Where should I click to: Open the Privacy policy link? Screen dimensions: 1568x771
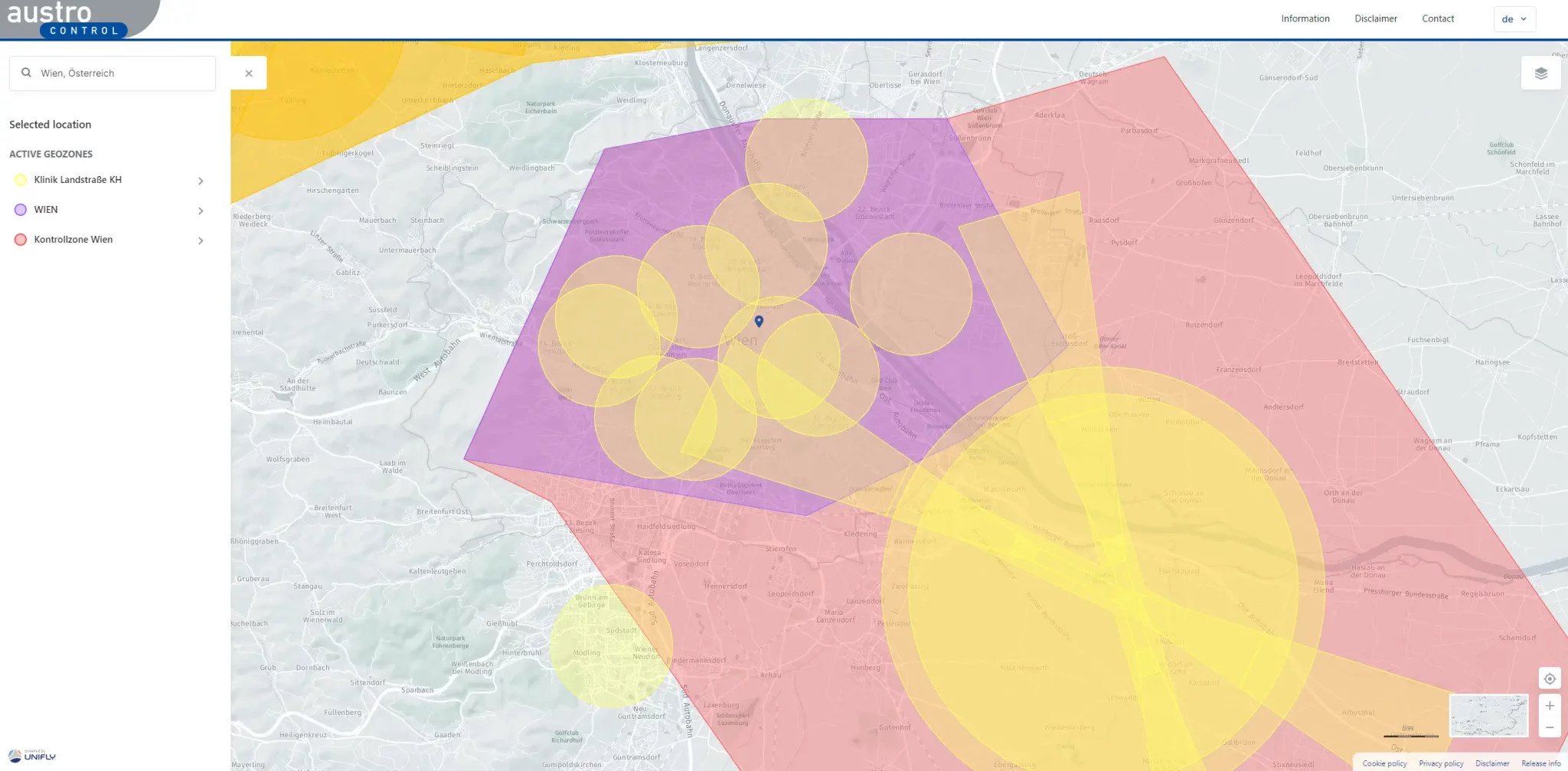(1441, 763)
